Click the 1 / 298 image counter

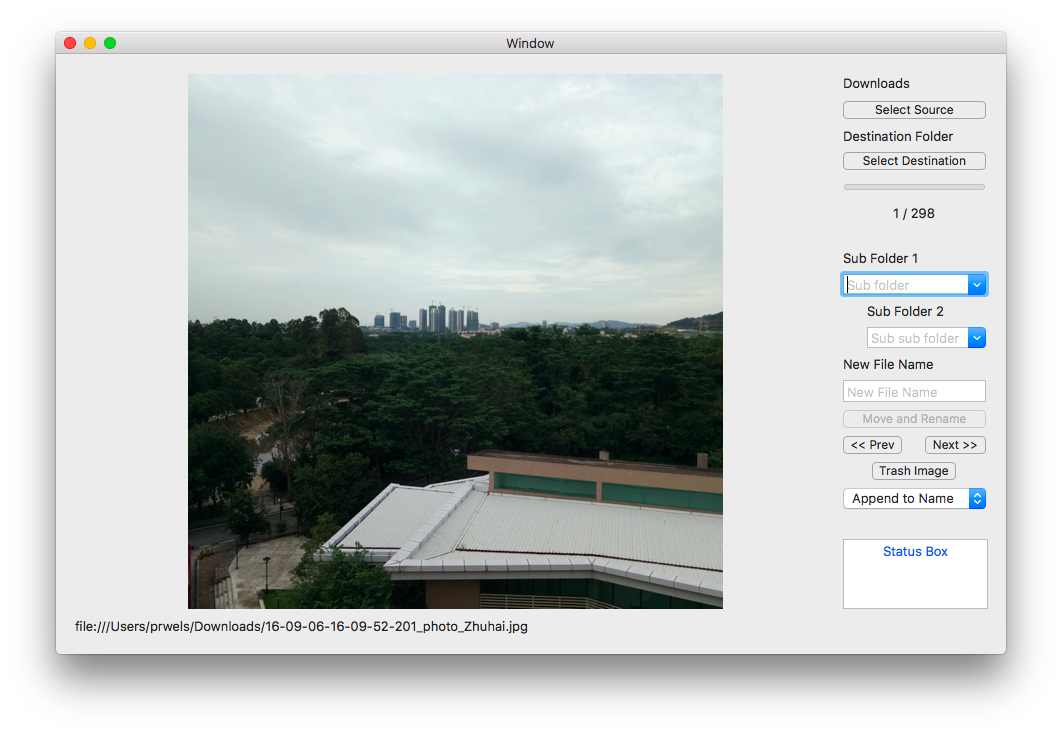(914, 213)
